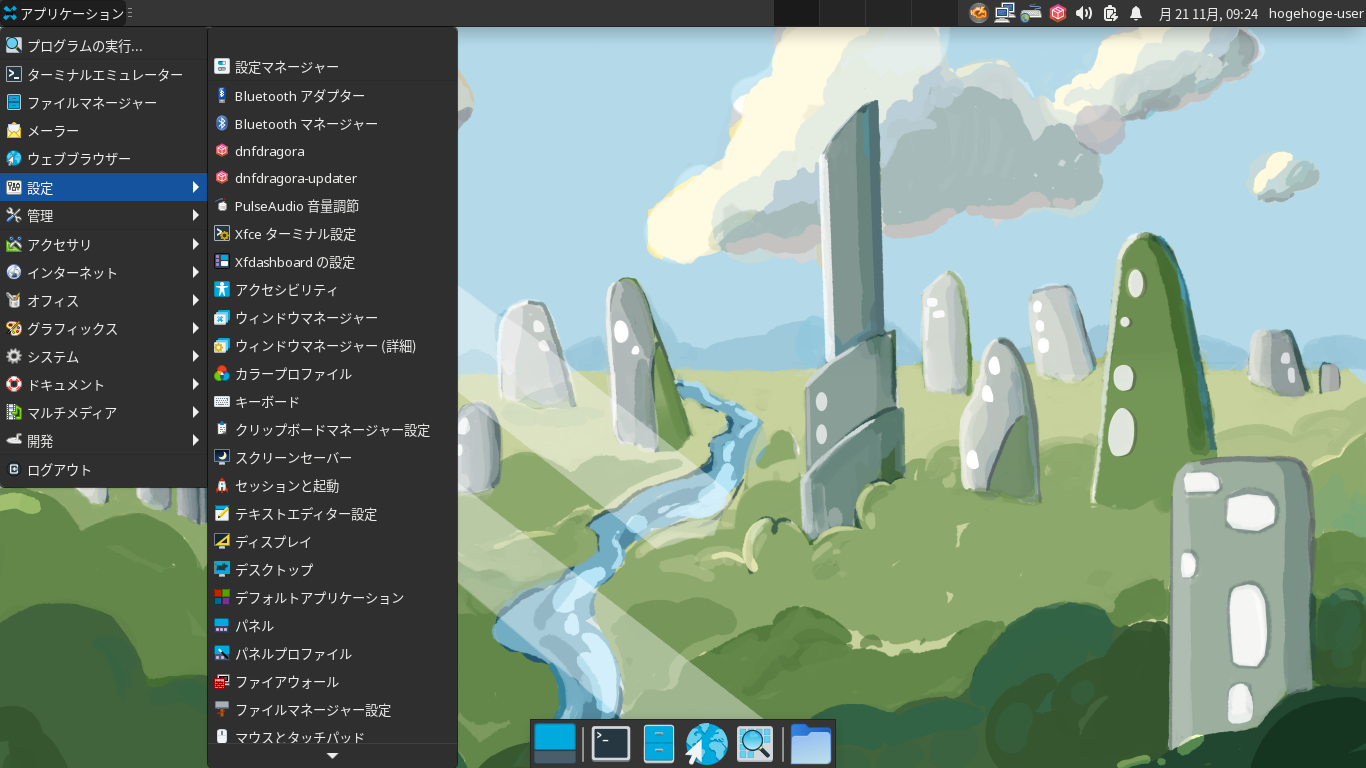Open カラープロファイル settings
The width and height of the screenshot is (1366, 768).
(332, 374)
